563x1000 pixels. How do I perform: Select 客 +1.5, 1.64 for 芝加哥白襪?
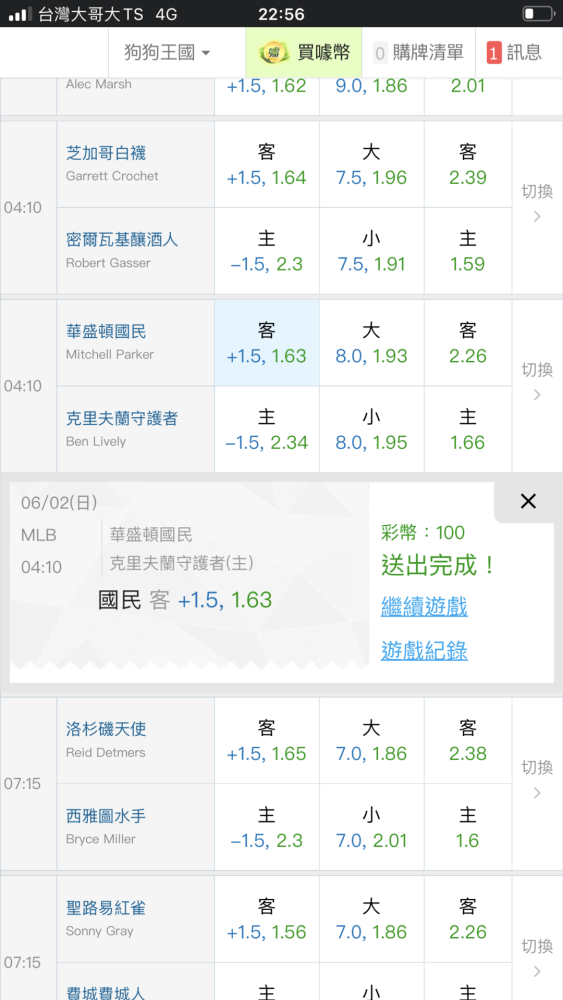pos(267,164)
